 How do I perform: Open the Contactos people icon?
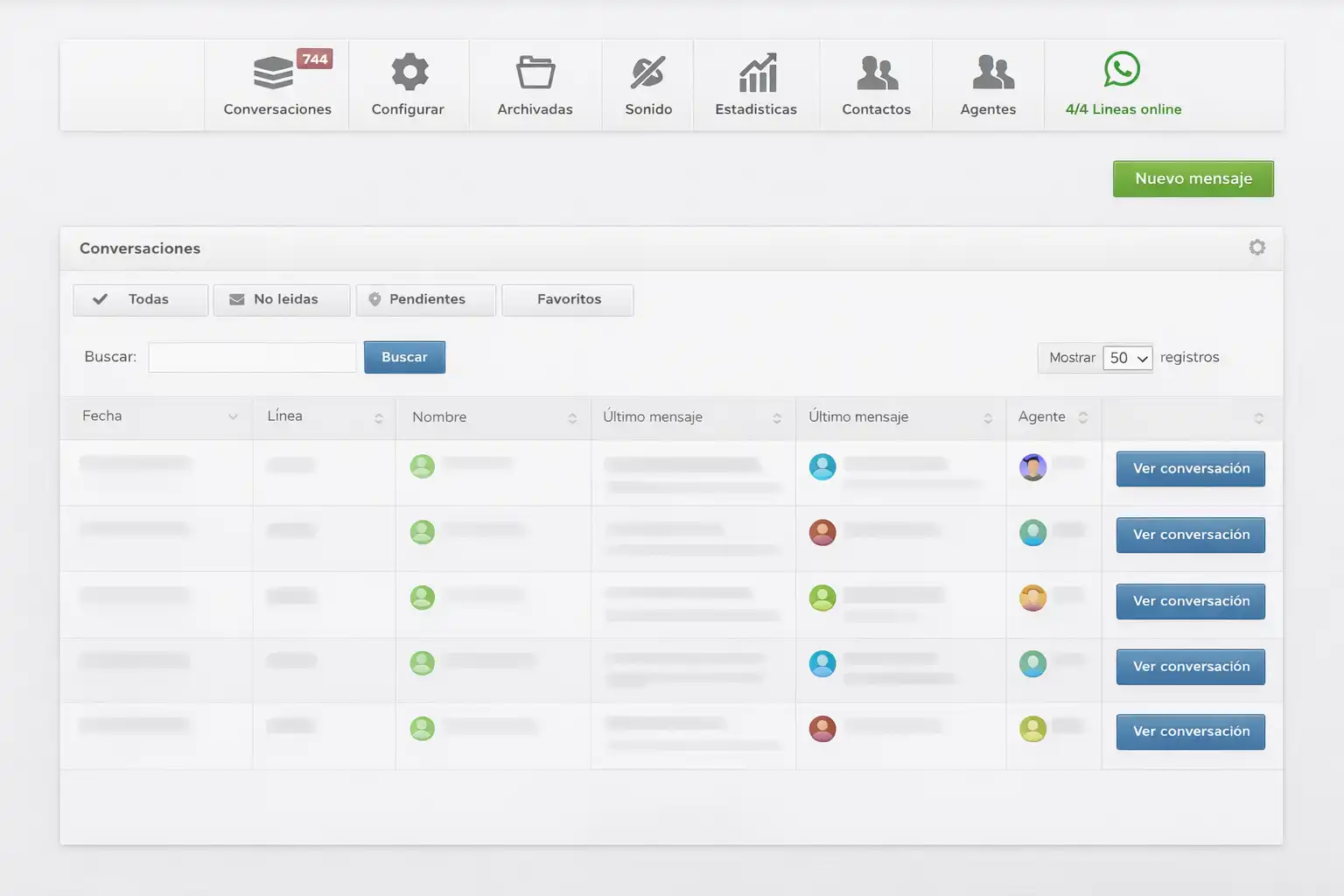(x=878, y=73)
